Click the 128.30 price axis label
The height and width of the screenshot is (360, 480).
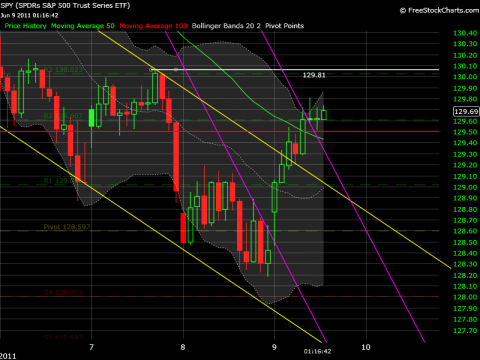tap(465, 264)
